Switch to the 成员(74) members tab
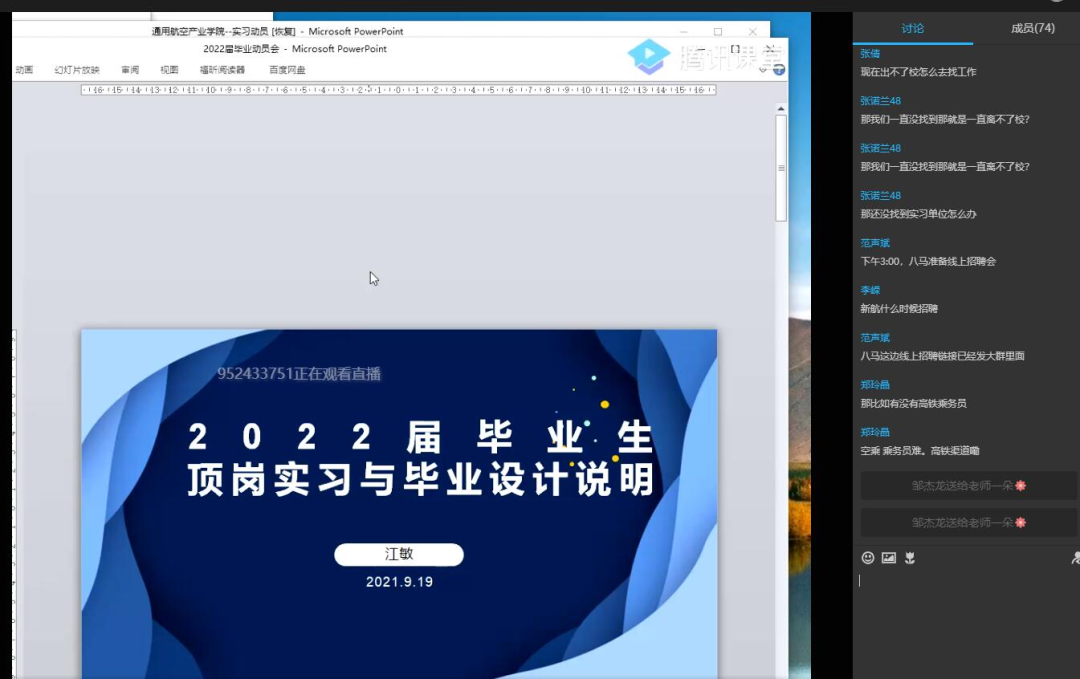The image size is (1080, 679). (1032, 28)
